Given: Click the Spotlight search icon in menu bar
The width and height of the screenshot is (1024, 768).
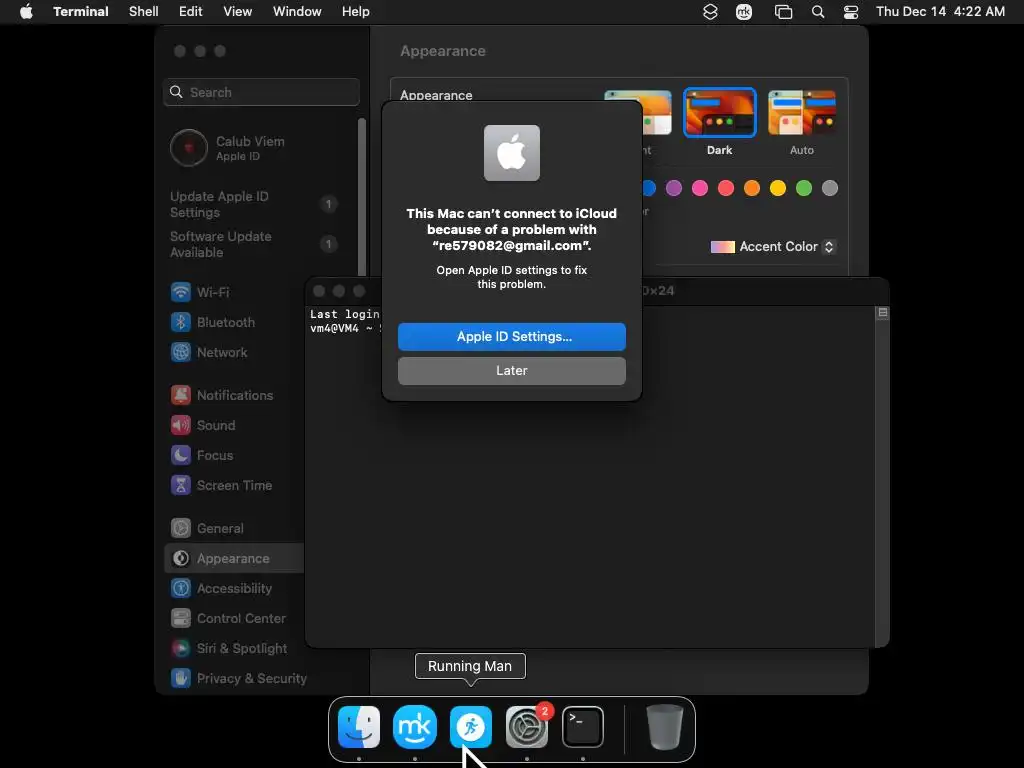Looking at the screenshot, I should 818,12.
